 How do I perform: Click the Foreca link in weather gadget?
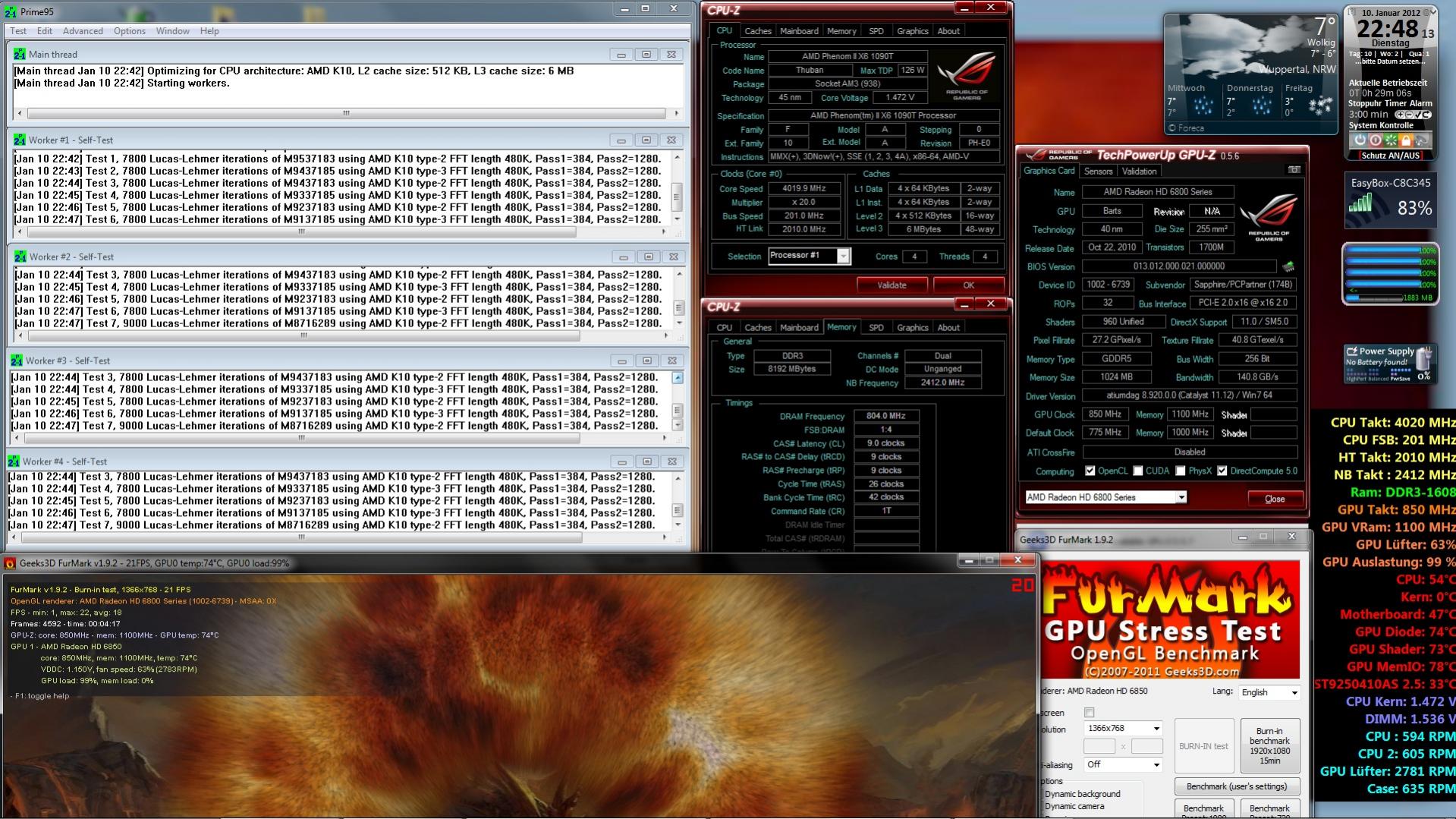click(x=1190, y=128)
